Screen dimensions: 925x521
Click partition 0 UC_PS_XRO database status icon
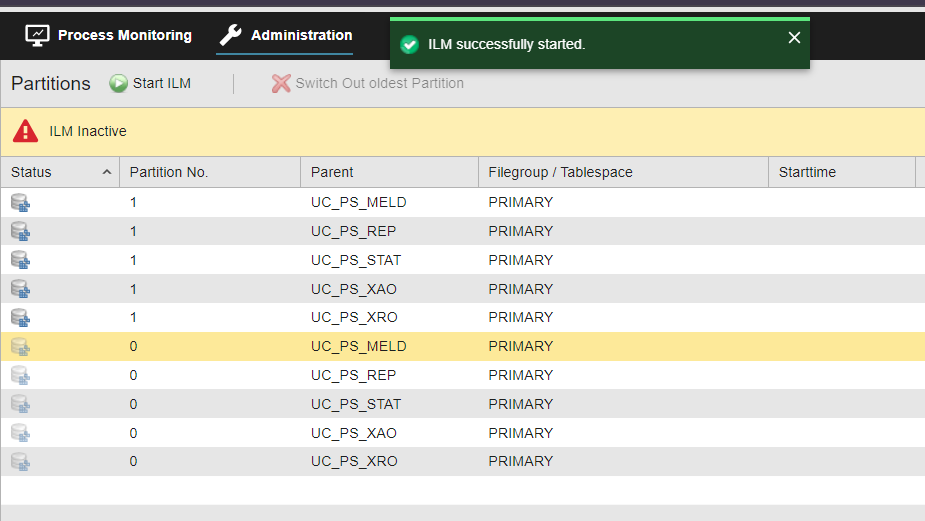(20, 461)
